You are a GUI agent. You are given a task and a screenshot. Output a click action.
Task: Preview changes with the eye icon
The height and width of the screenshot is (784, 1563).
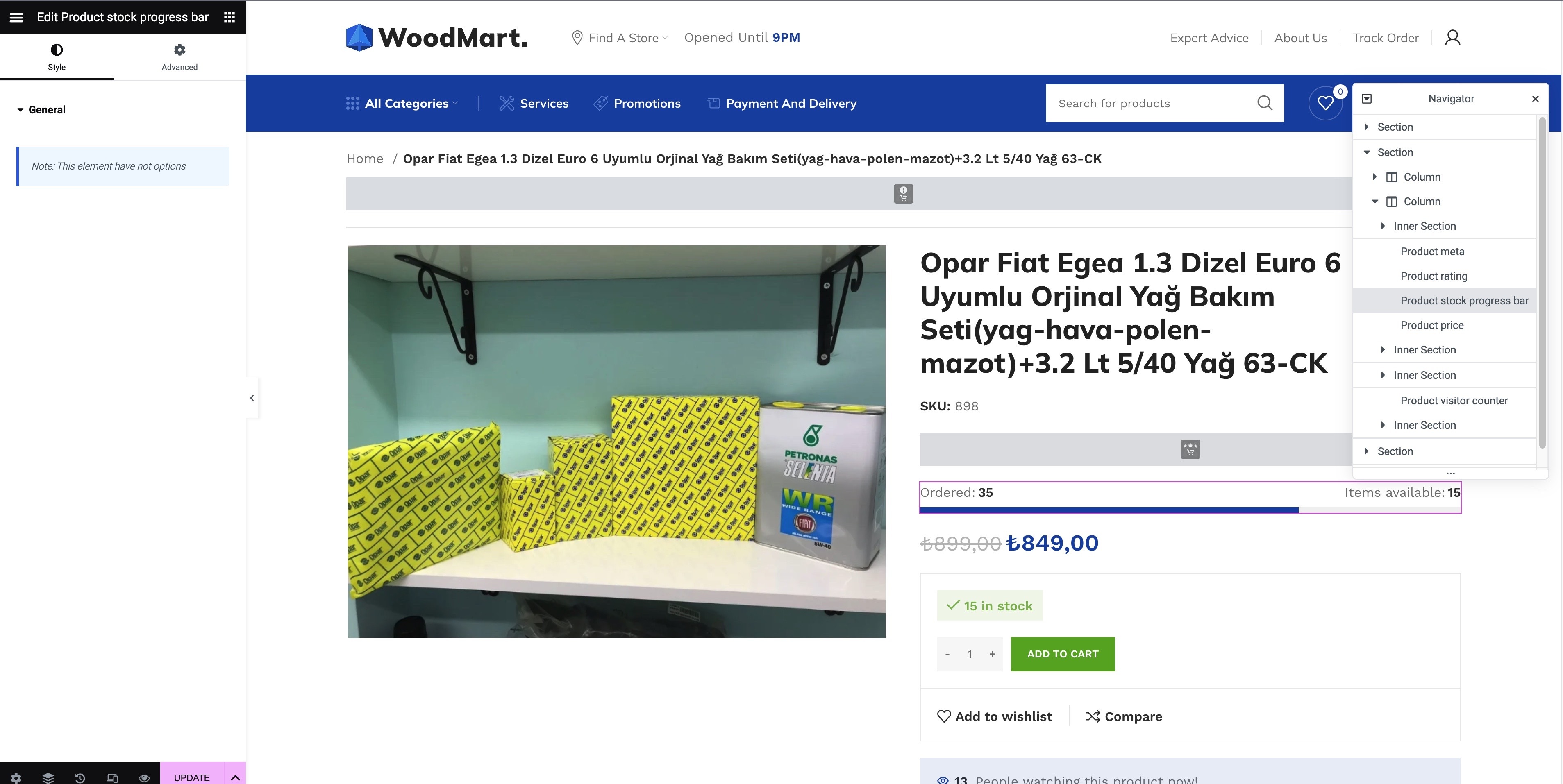click(x=144, y=777)
